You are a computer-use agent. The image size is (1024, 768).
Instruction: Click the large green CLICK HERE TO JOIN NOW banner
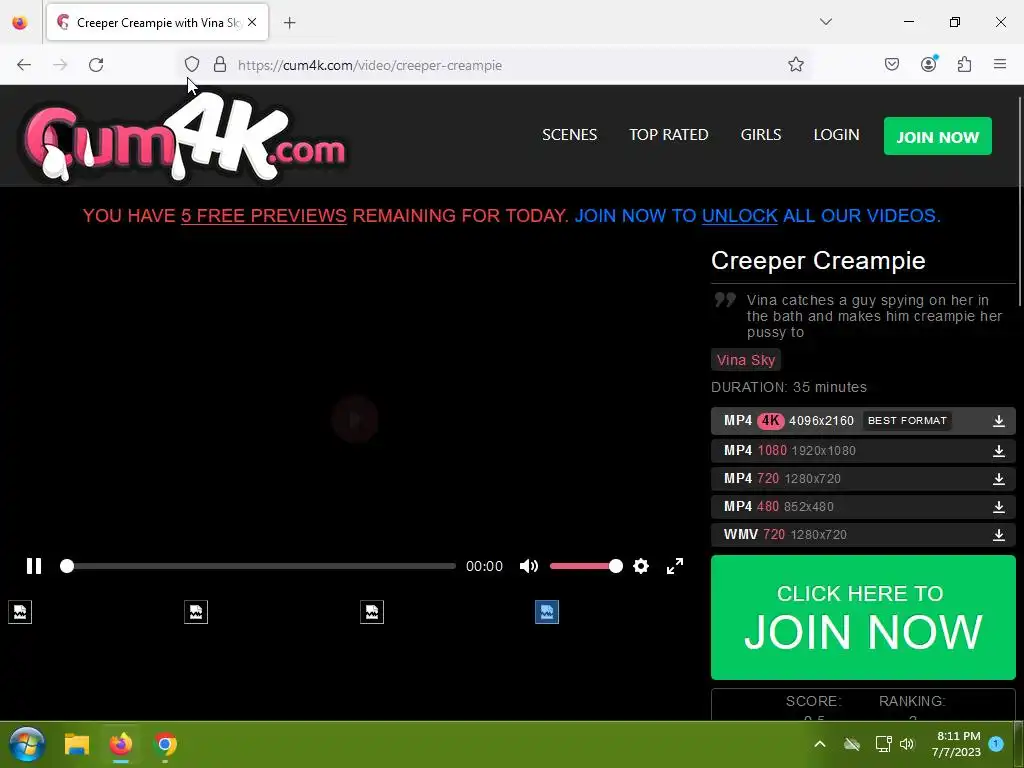coord(863,617)
